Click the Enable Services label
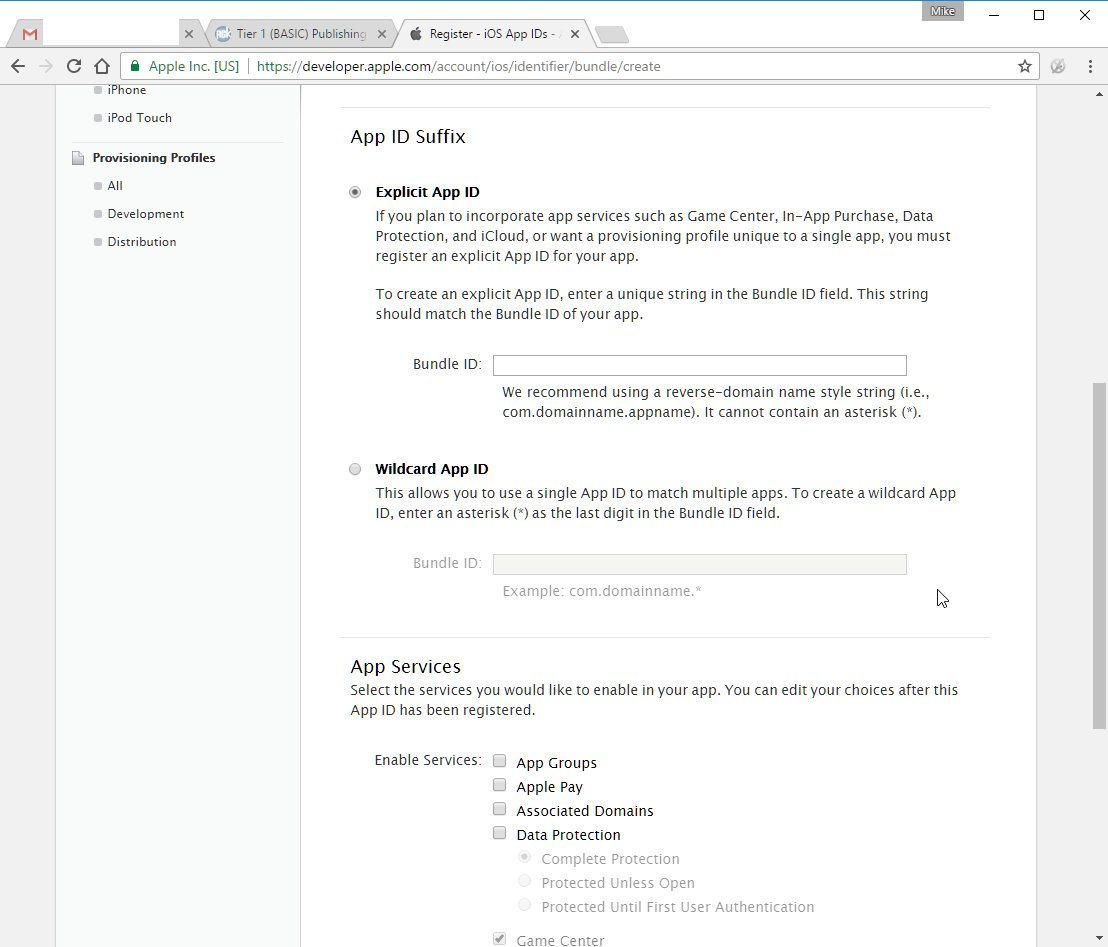The height and width of the screenshot is (947, 1108). 428,760
